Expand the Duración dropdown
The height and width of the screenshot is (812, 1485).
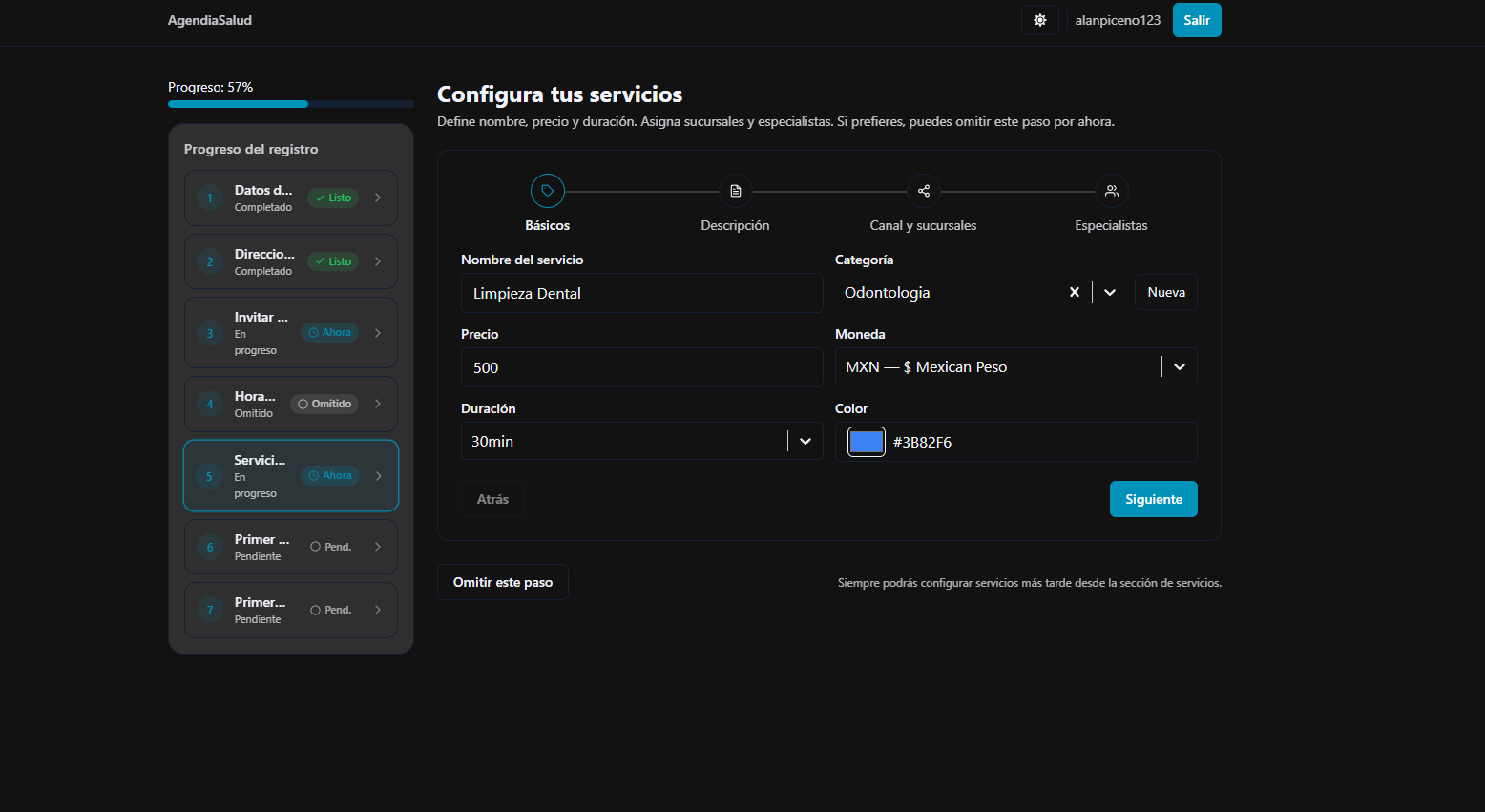coord(805,441)
